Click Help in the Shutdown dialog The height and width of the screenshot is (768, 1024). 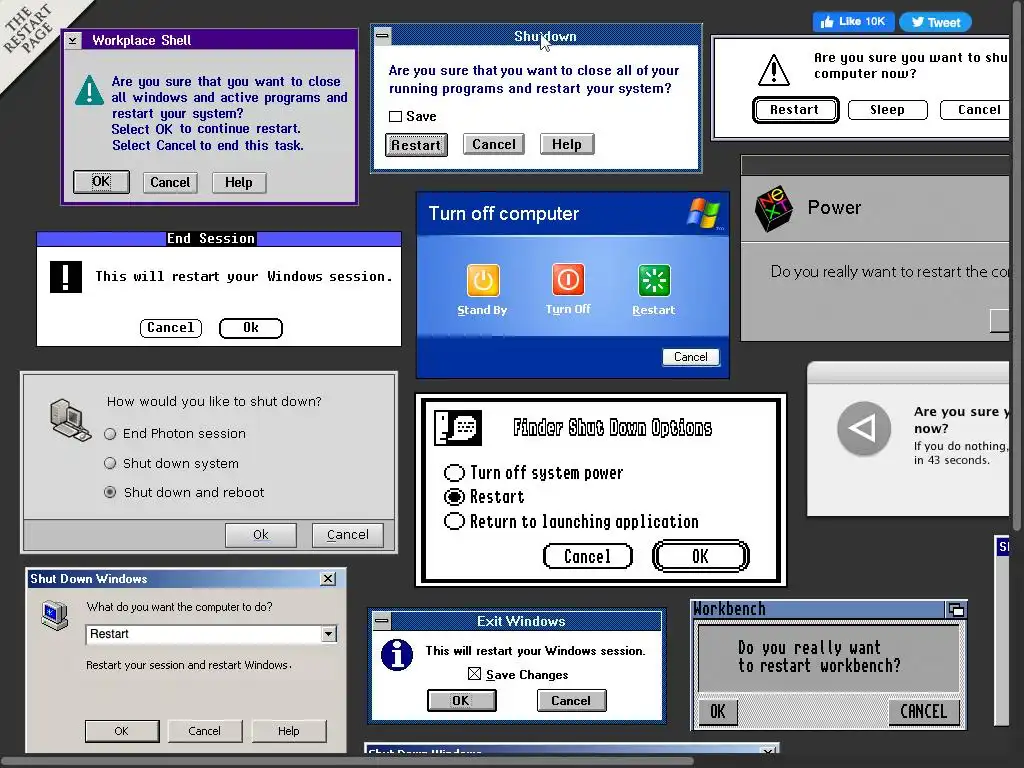pyautogui.click(x=567, y=144)
